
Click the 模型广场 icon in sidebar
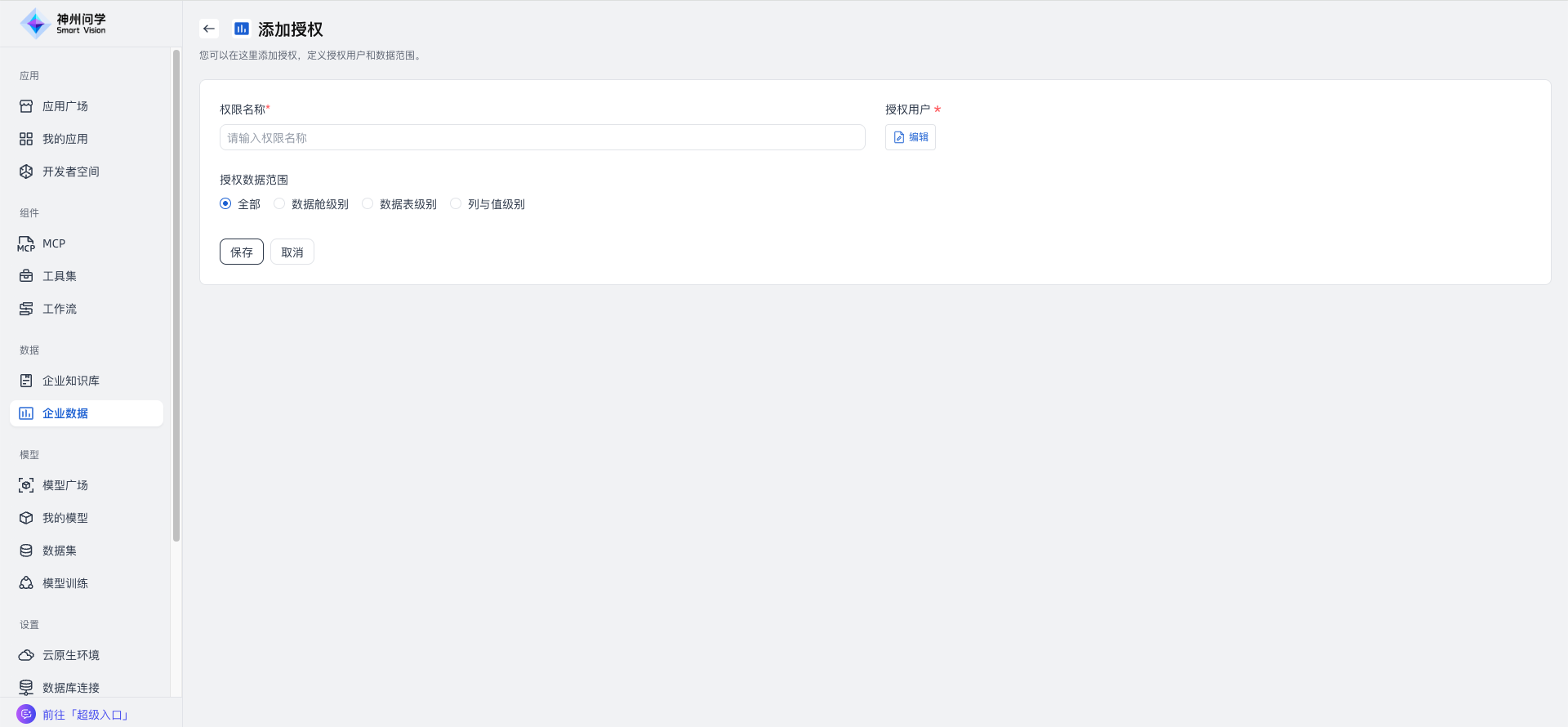coord(26,485)
